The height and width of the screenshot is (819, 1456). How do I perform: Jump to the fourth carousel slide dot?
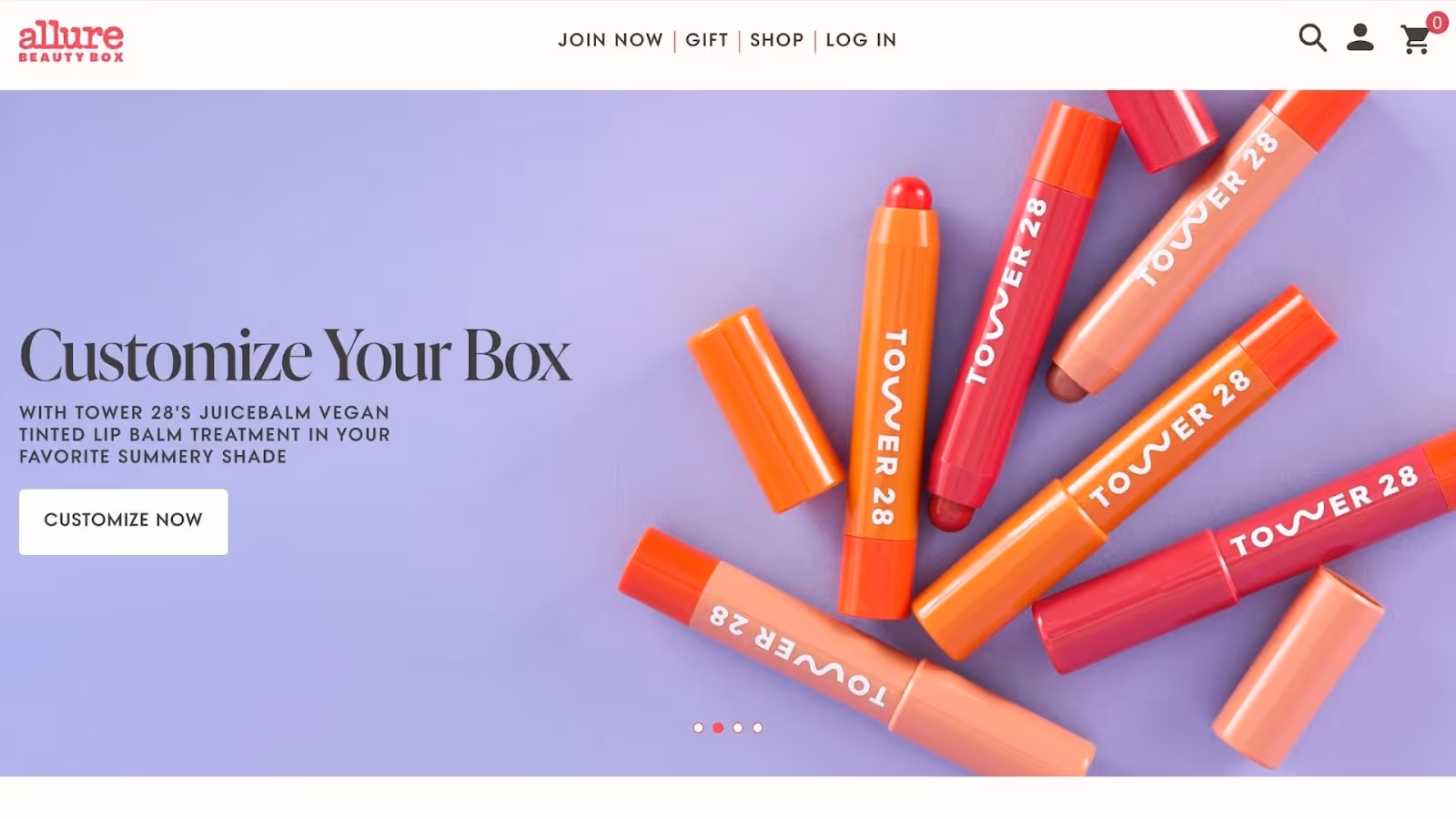[x=758, y=728]
